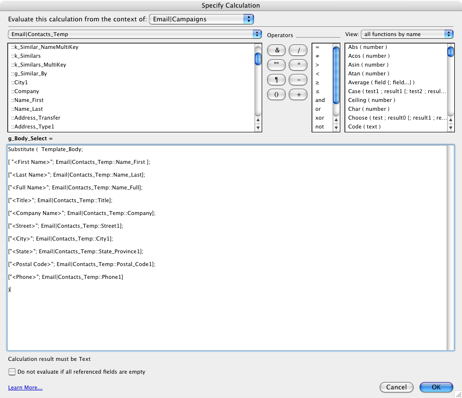Click the operators list scroll down arrow
The height and width of the screenshot is (398, 462).
point(336,127)
